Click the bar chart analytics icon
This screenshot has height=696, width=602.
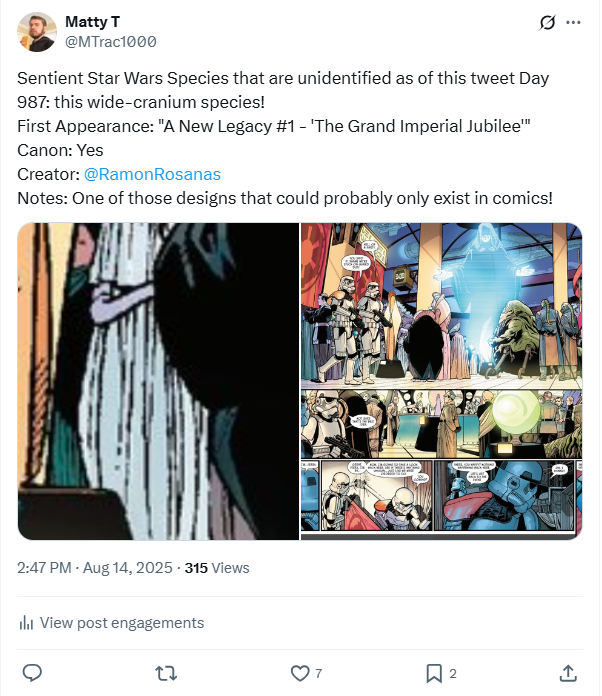(27, 622)
